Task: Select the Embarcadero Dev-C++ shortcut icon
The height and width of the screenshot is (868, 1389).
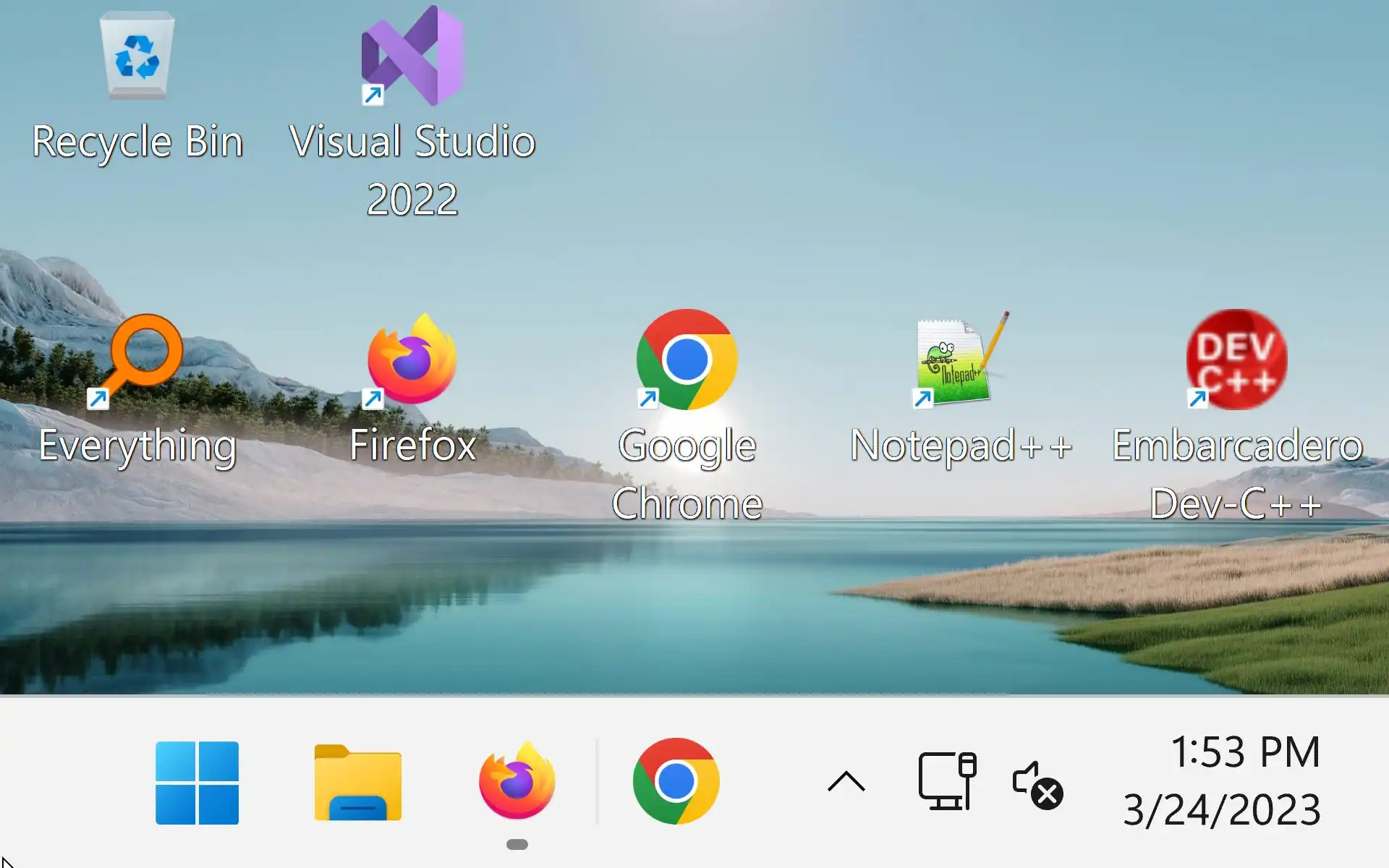Action: (x=1236, y=359)
